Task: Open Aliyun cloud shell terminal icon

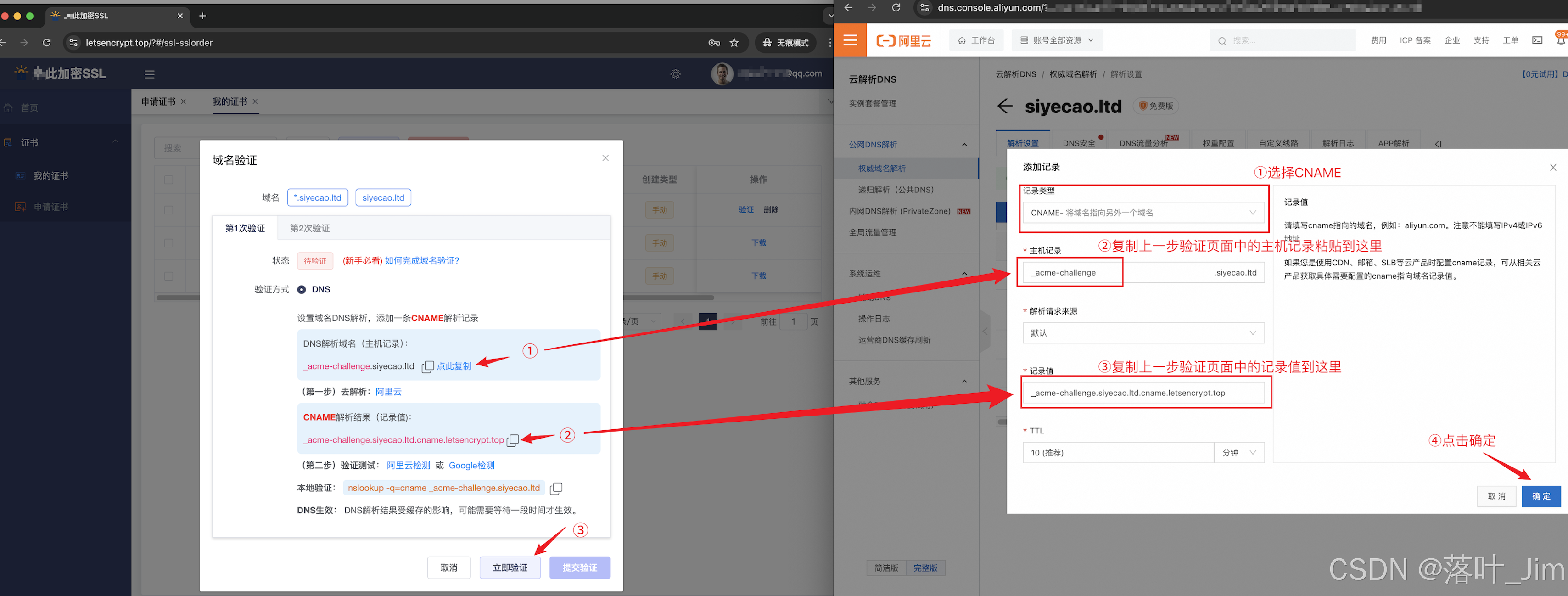Action: 1537,41
